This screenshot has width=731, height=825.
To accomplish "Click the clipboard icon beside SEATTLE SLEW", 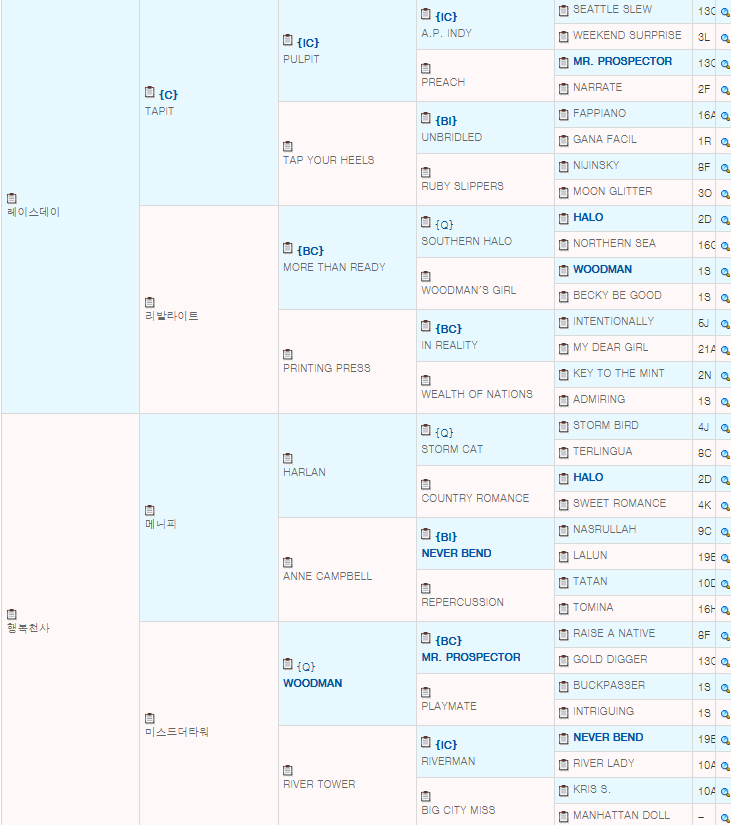I will (564, 11).
